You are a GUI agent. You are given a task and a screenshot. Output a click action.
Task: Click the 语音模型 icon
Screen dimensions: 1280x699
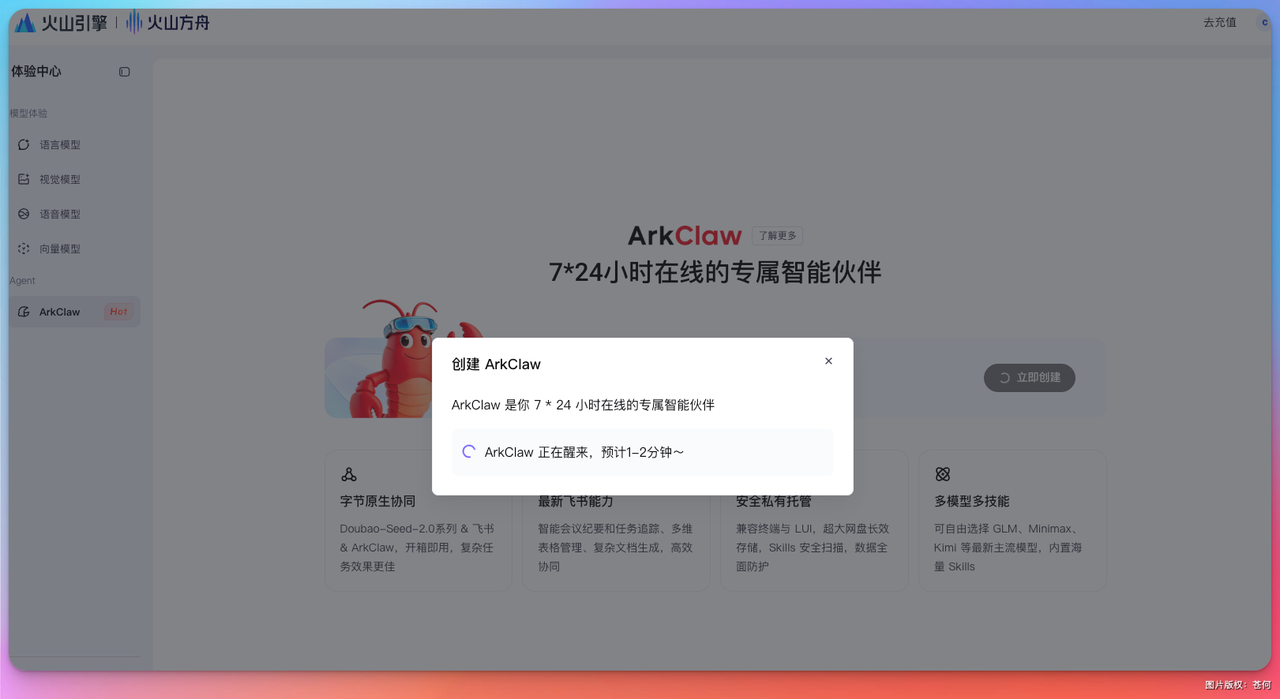coord(24,214)
